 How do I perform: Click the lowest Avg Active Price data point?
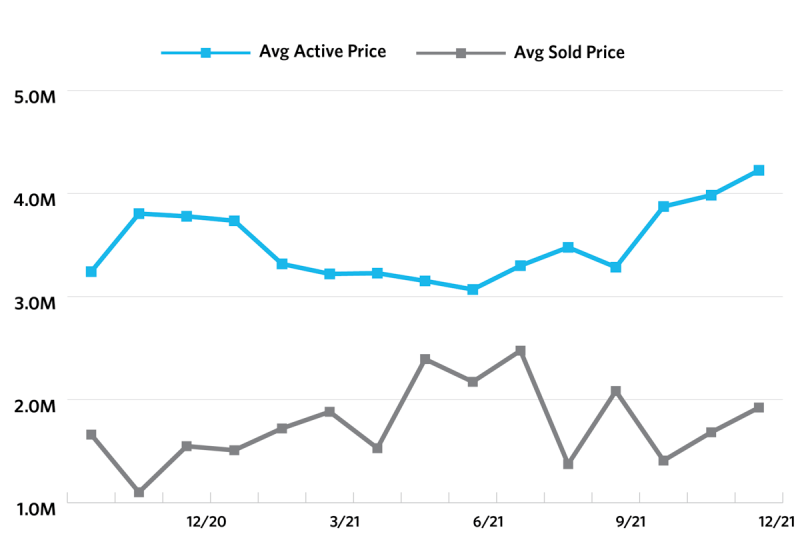pos(473,289)
